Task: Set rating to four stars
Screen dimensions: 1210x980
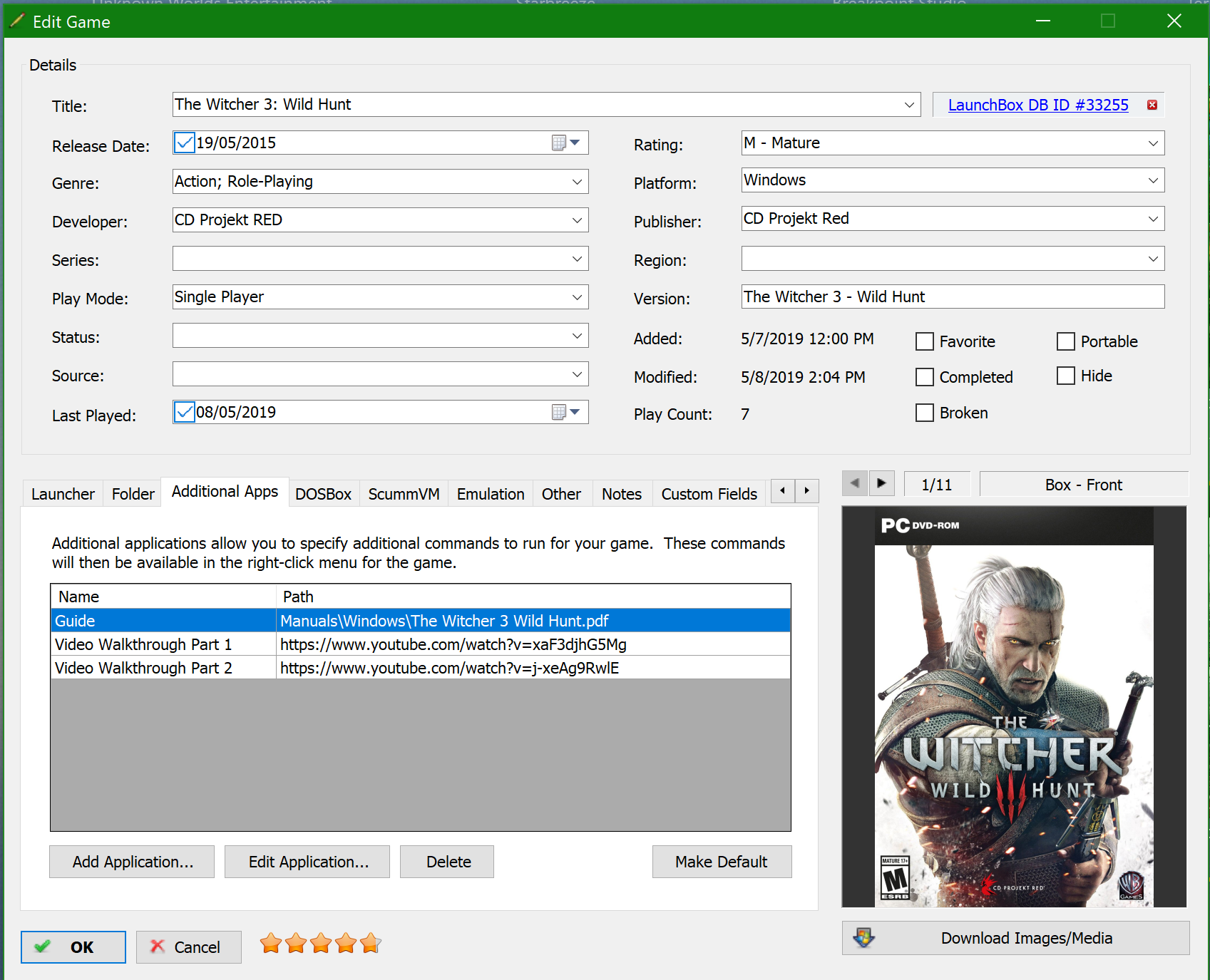Action: pyautogui.click(x=346, y=944)
